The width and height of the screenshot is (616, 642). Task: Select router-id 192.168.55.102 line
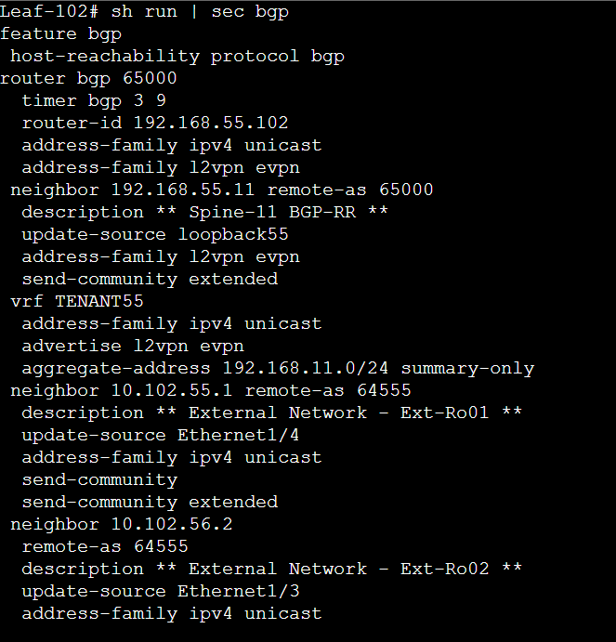[x=155, y=123]
